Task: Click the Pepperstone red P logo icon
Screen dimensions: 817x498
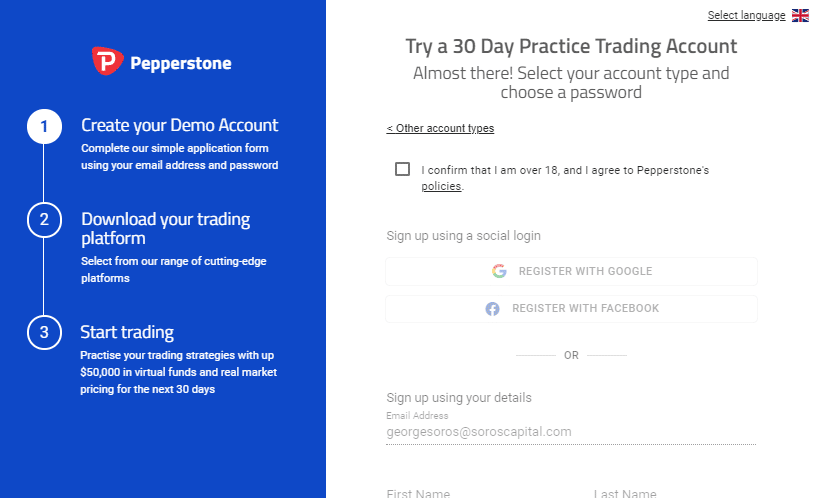Action: click(107, 61)
